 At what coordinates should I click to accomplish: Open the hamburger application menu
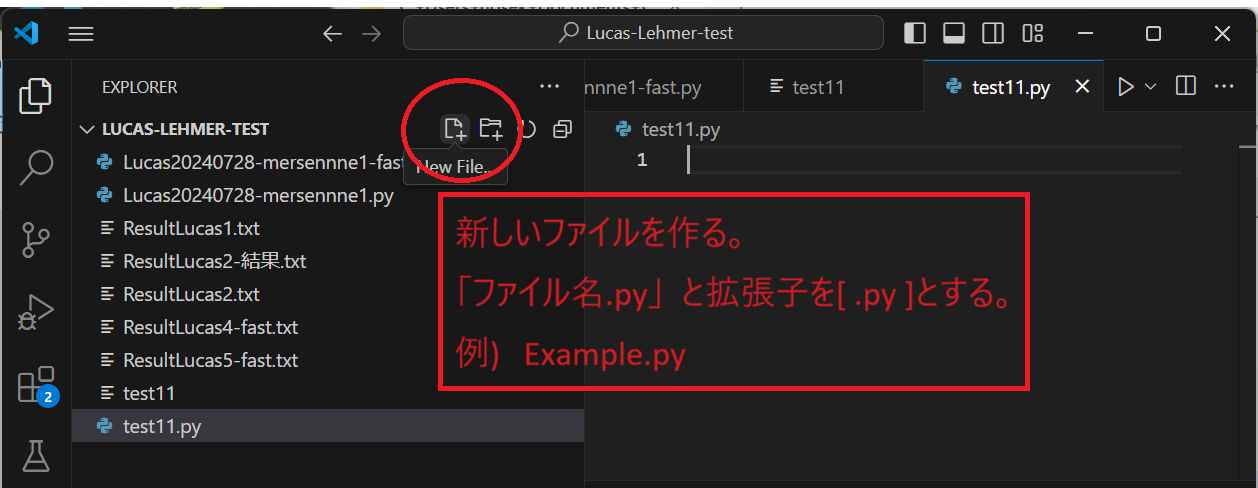(x=80, y=33)
